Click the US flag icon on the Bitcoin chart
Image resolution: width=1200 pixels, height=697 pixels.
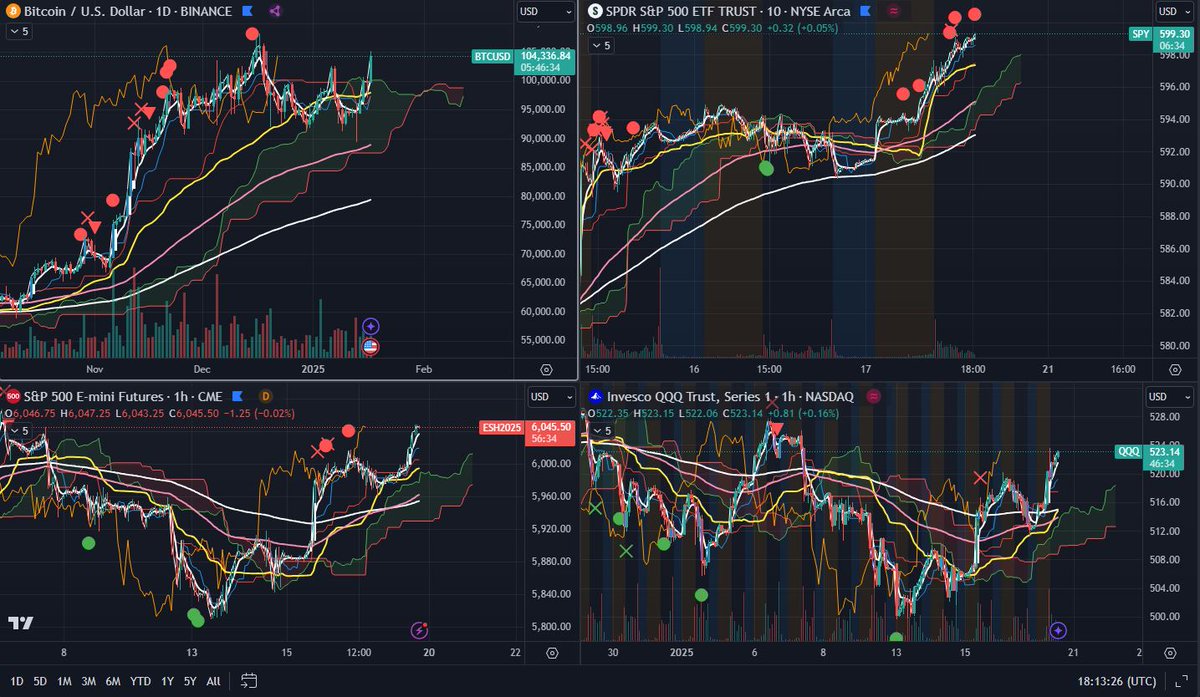pos(370,347)
